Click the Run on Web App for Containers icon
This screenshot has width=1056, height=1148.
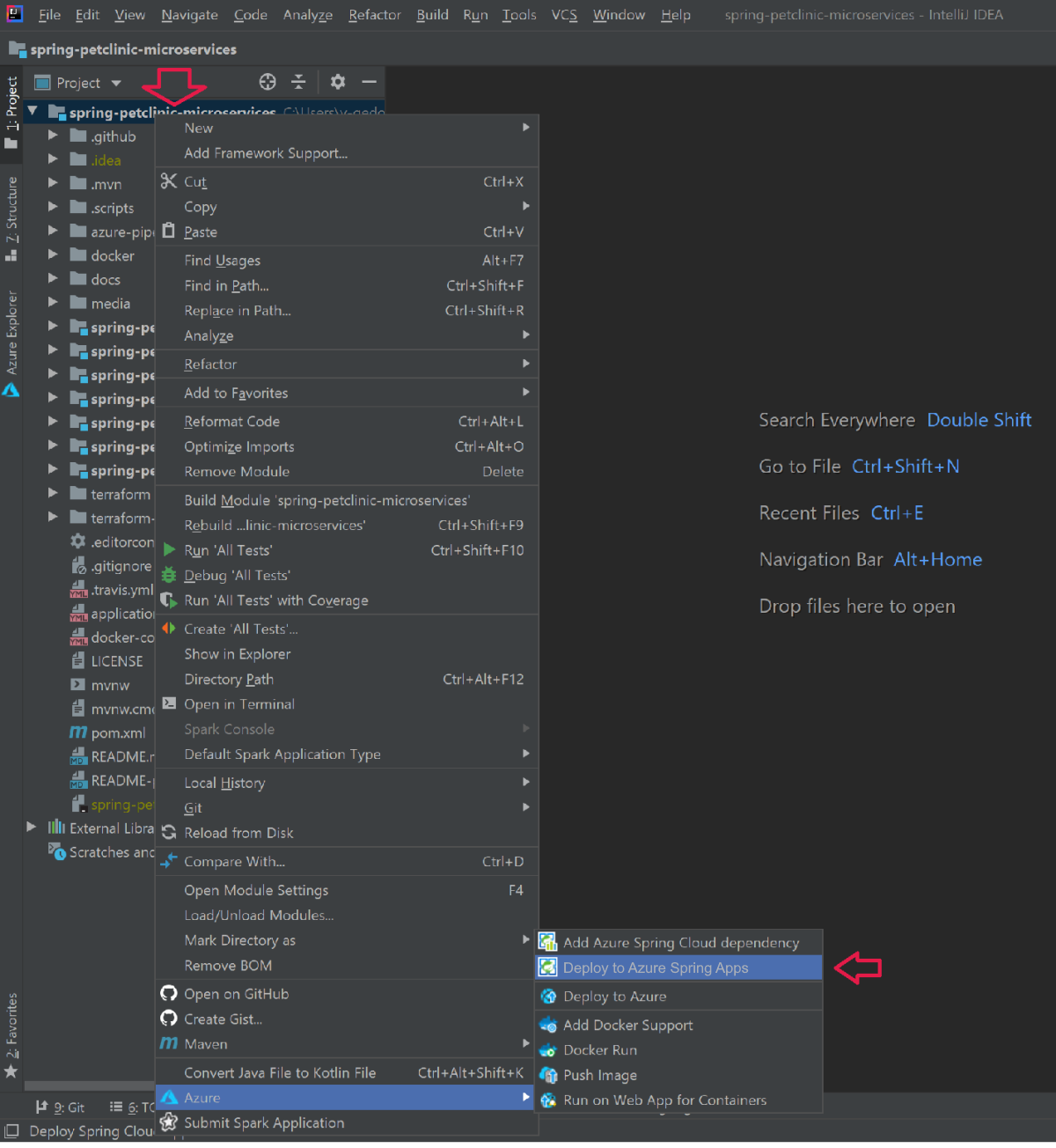pos(548,1100)
